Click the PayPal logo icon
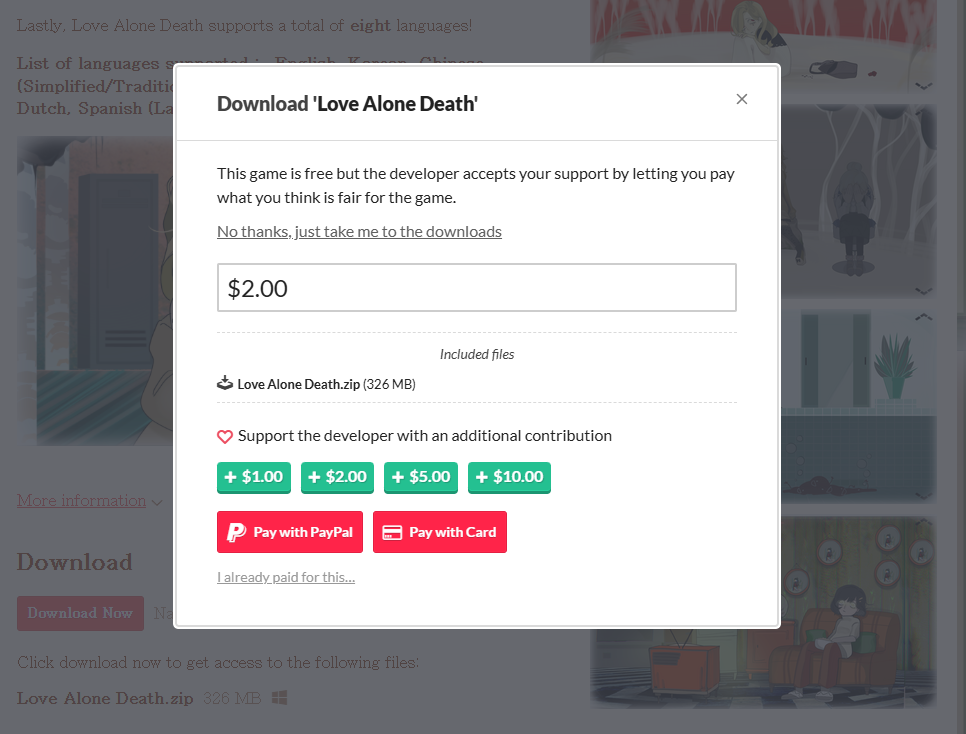This screenshot has width=966, height=734. click(x=237, y=532)
